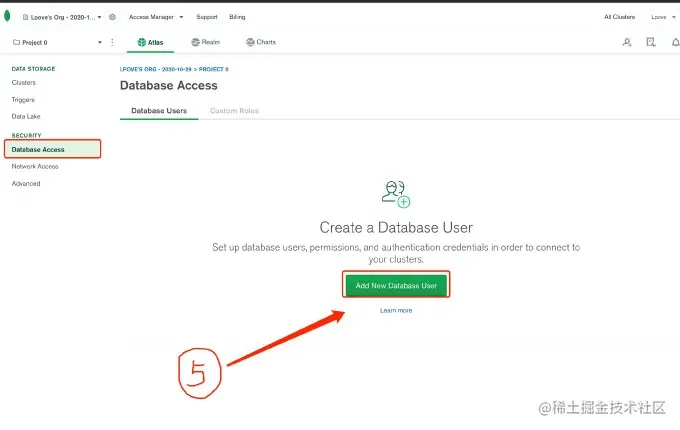Click the LPOVE'S ORG breadcrumb link

(156, 69)
